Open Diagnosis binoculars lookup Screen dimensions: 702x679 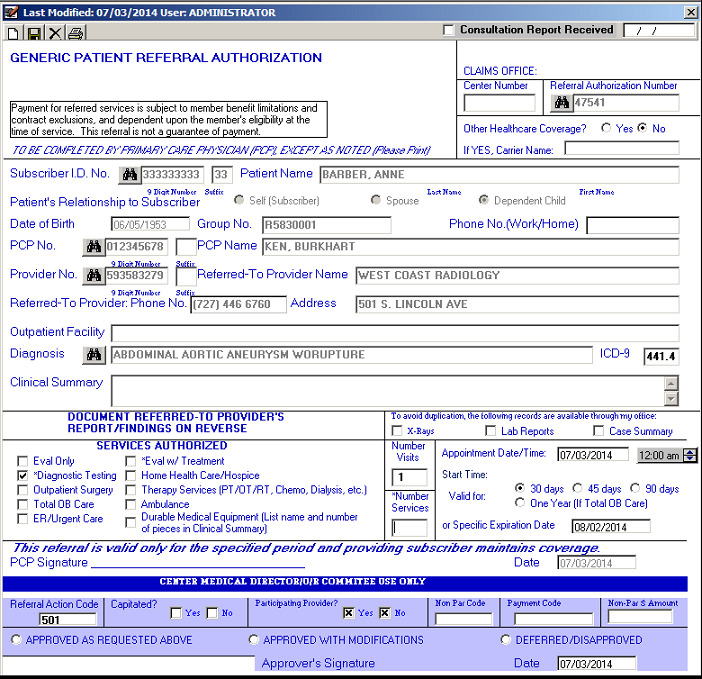pyautogui.click(x=94, y=355)
